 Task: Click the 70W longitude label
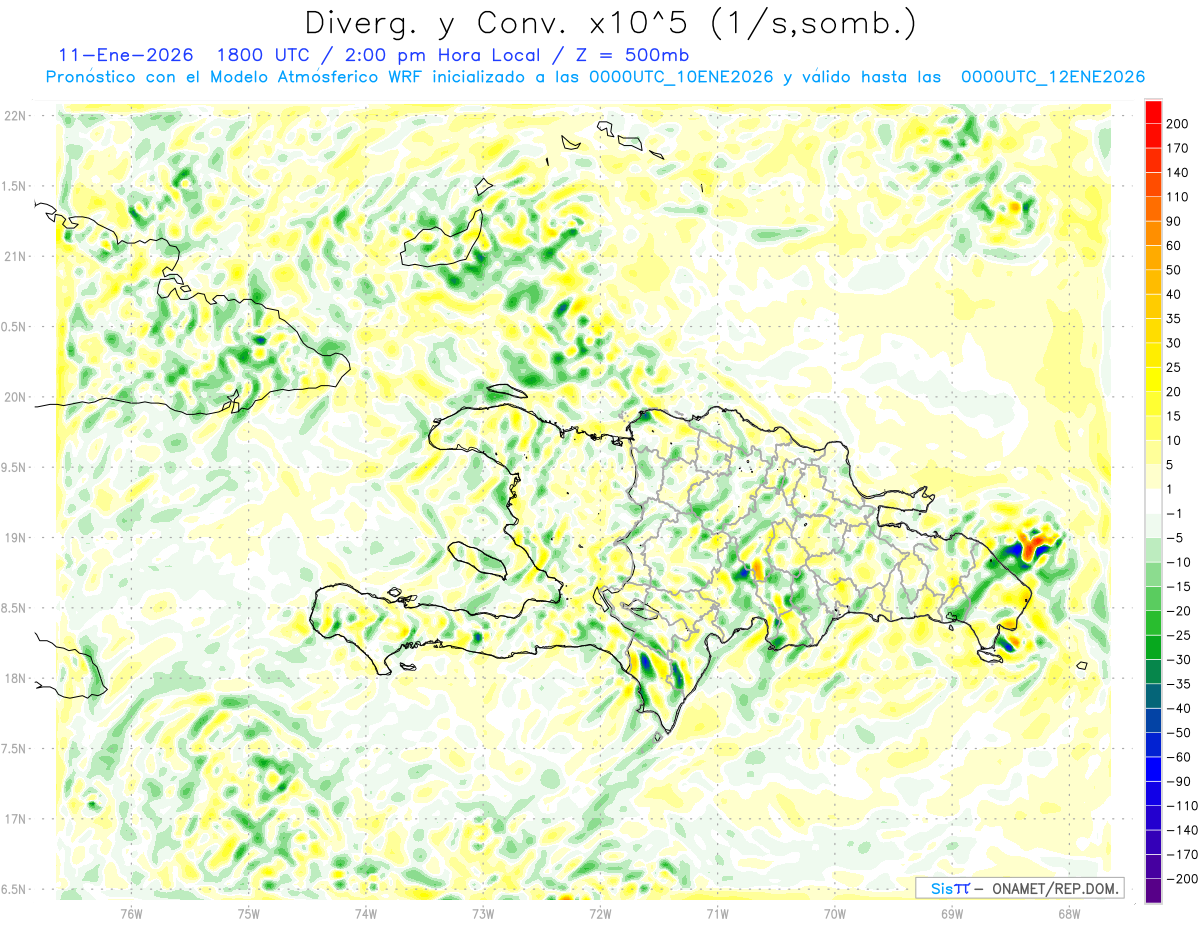834,913
